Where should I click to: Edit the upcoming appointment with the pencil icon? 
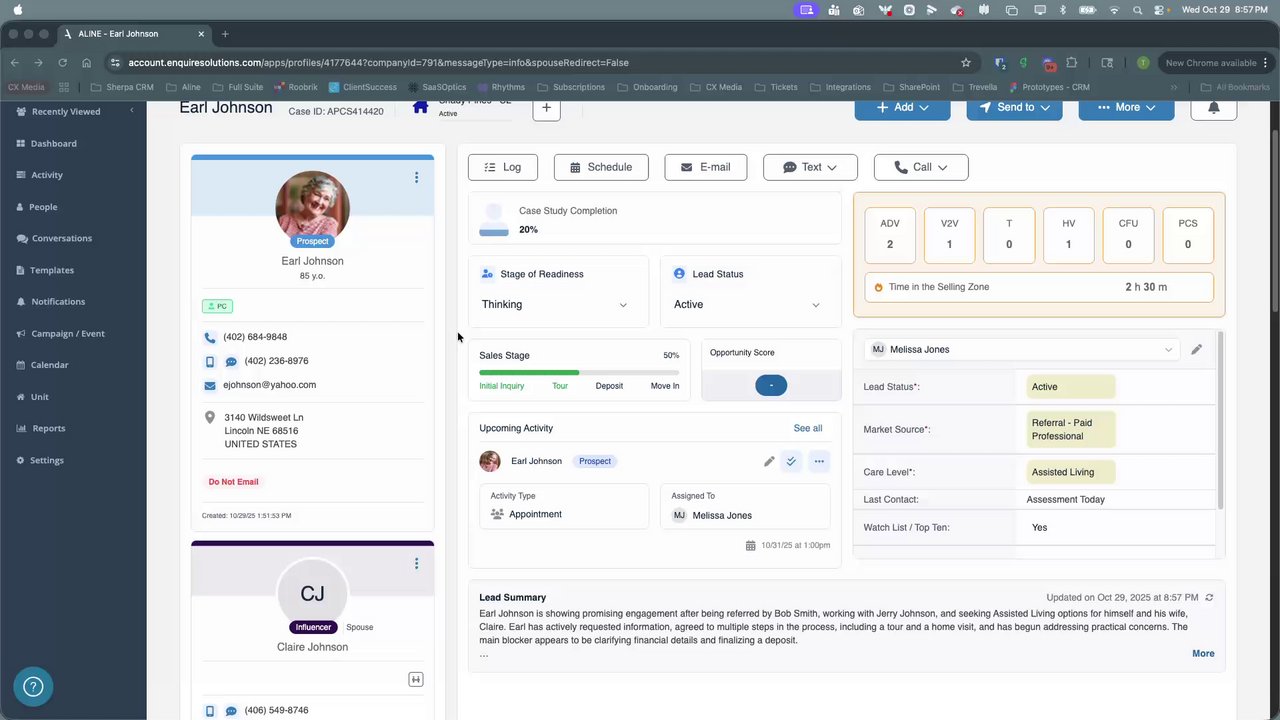click(x=769, y=461)
